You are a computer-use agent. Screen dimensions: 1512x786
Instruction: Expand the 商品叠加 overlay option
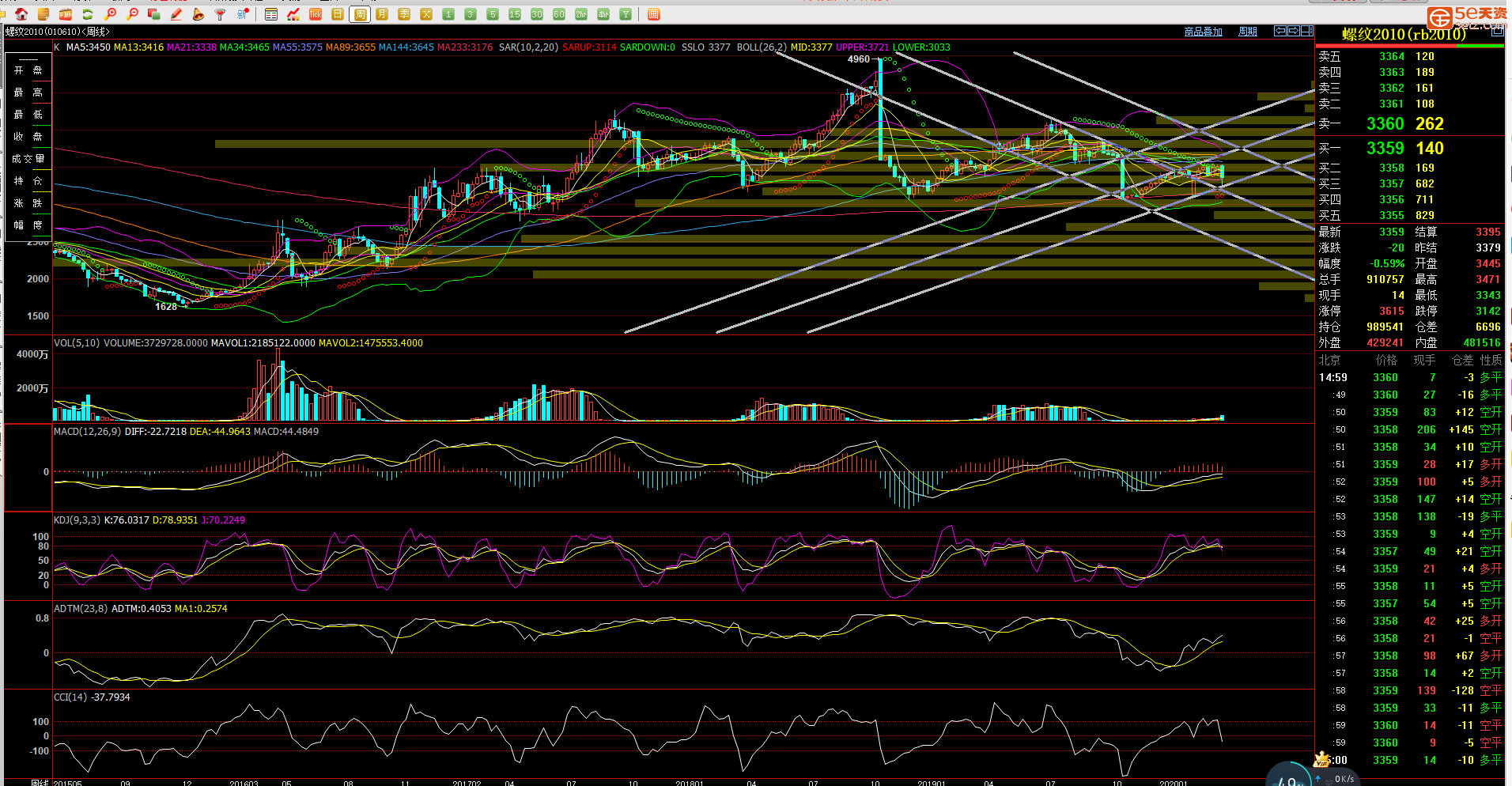[x=1203, y=32]
